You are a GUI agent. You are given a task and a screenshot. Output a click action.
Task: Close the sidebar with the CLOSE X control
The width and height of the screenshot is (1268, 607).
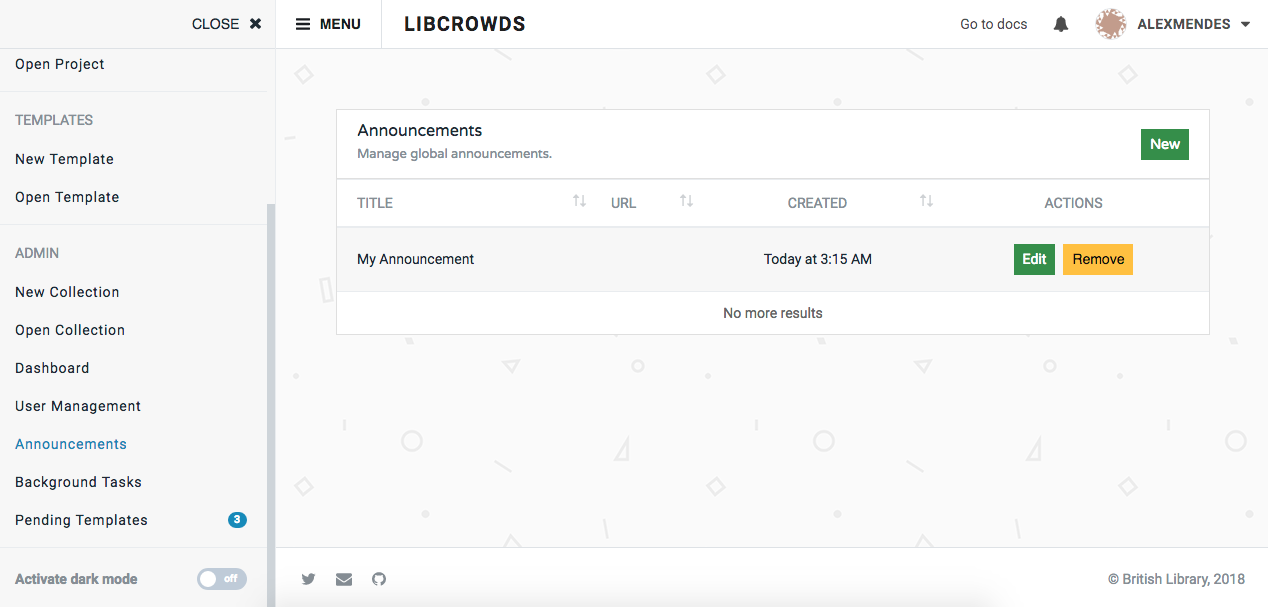[226, 23]
